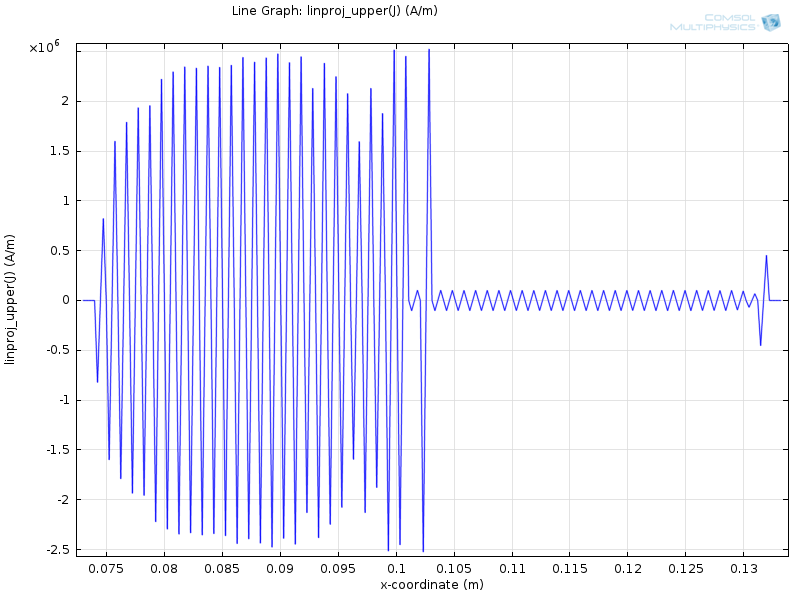
Task: Click the 2 y-axis tick label
Action: pyautogui.click(x=64, y=101)
